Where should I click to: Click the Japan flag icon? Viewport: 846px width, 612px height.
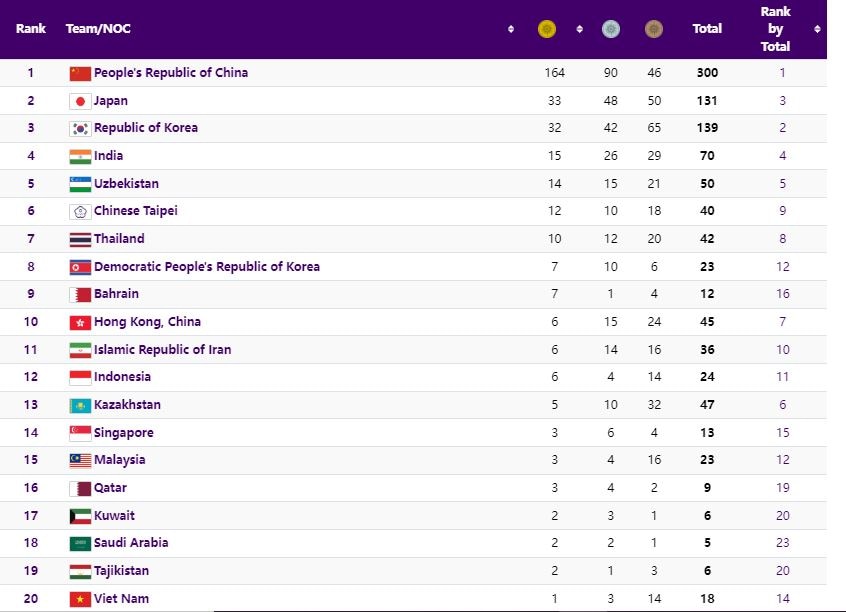[80, 100]
